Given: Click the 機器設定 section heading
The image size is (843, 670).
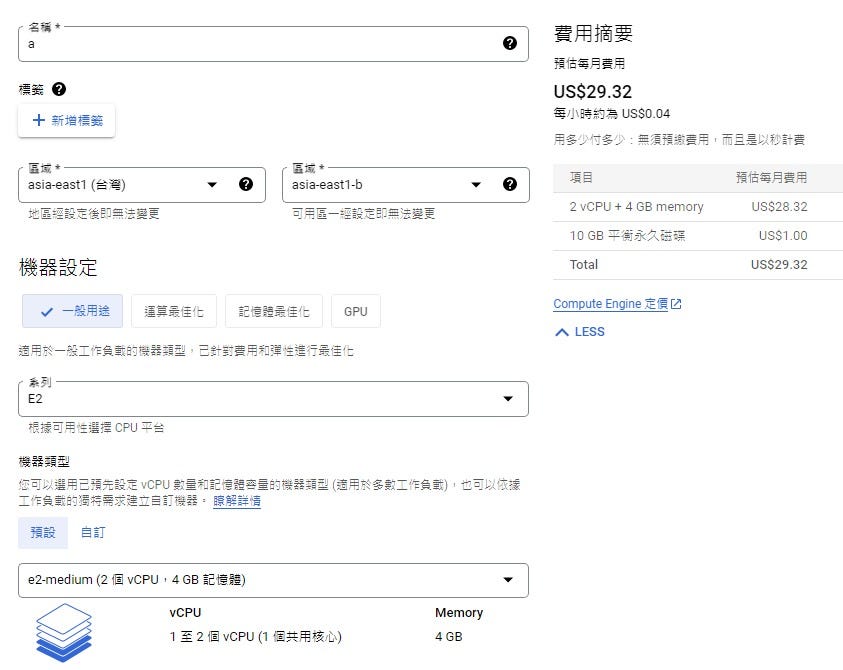Looking at the screenshot, I should [x=58, y=267].
